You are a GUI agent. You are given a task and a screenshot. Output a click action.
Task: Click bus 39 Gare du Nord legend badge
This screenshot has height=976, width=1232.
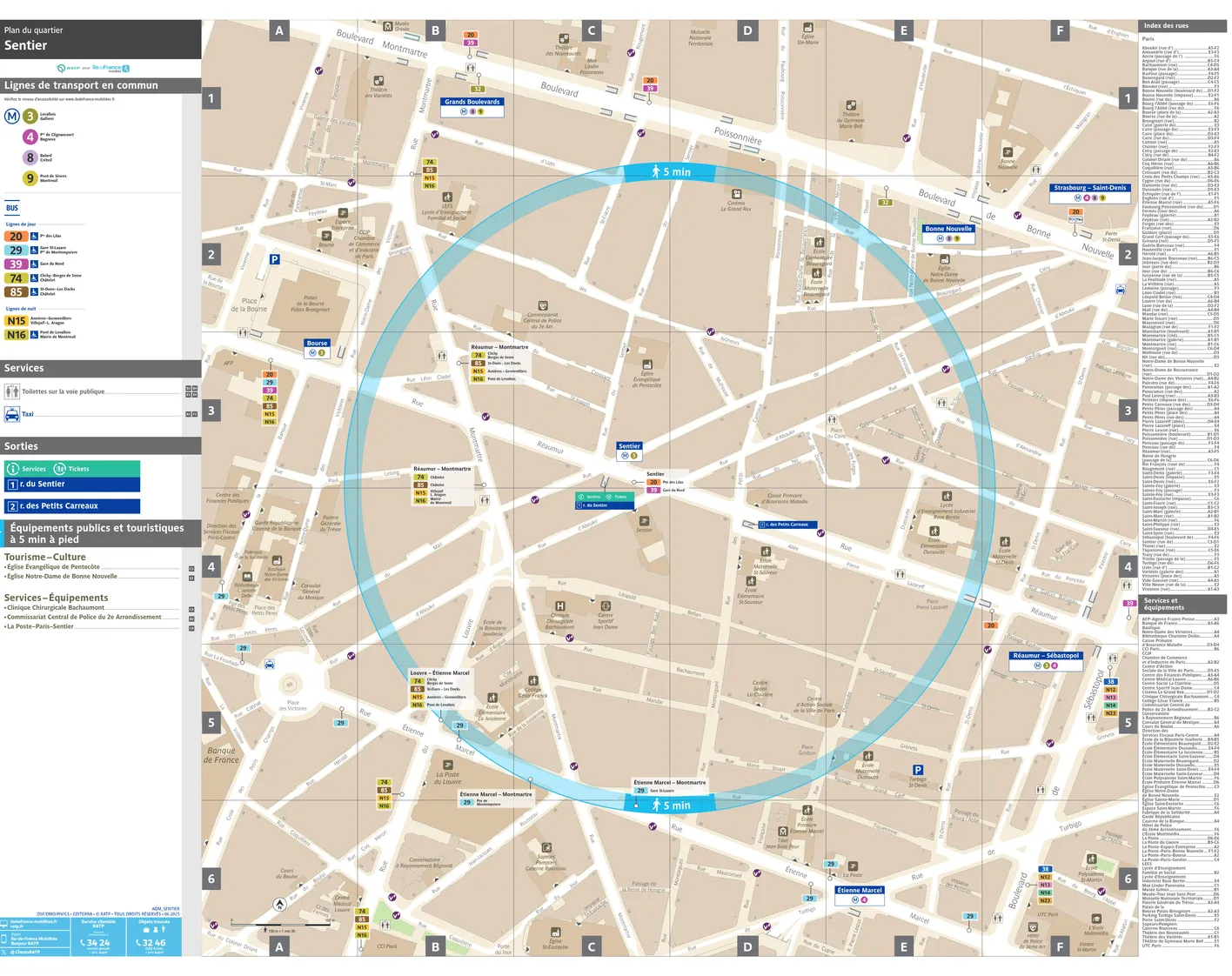pos(17,264)
